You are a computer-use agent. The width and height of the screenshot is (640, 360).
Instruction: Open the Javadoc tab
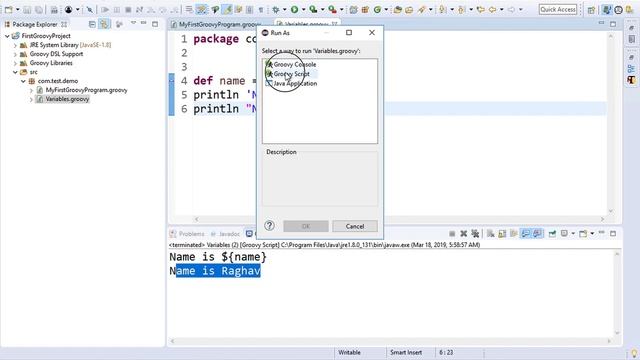[x=225, y=234]
